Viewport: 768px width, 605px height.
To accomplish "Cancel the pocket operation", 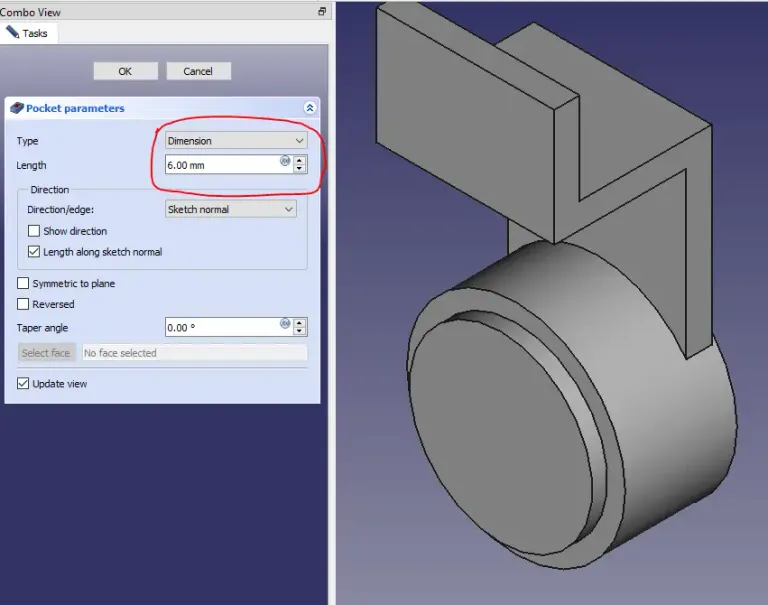I will (x=198, y=71).
